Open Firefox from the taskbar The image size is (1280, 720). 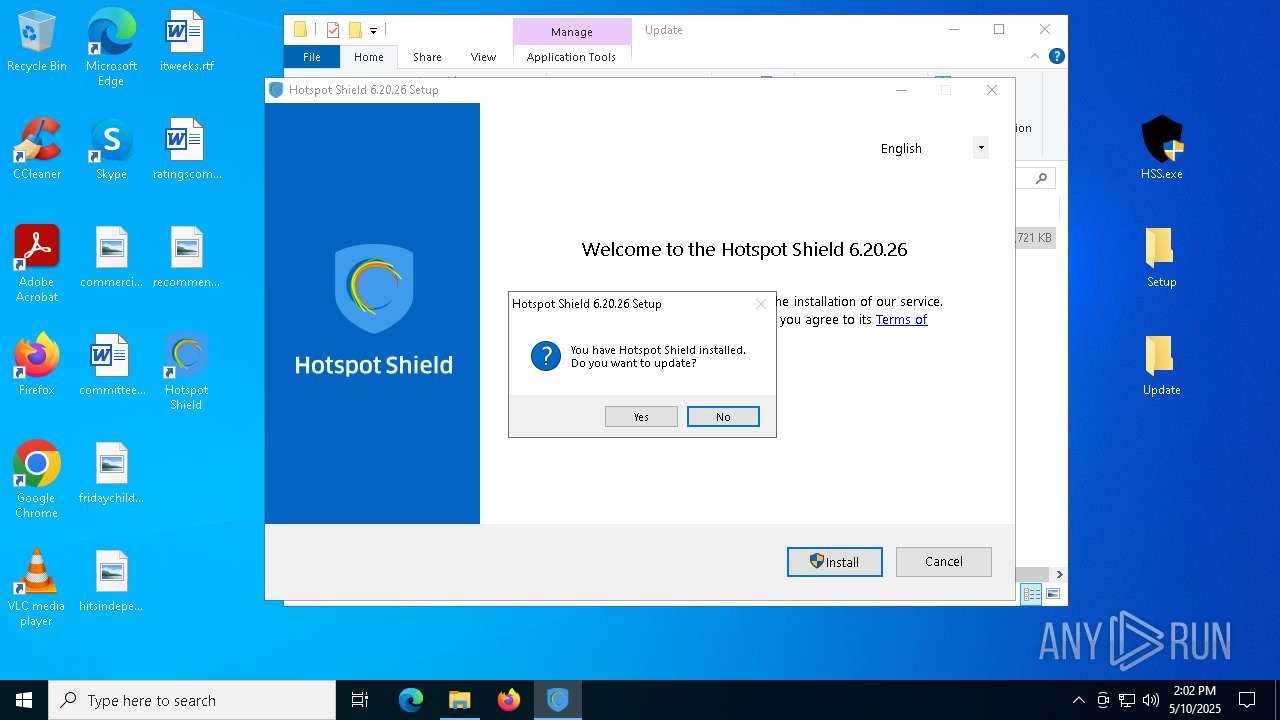click(x=508, y=700)
